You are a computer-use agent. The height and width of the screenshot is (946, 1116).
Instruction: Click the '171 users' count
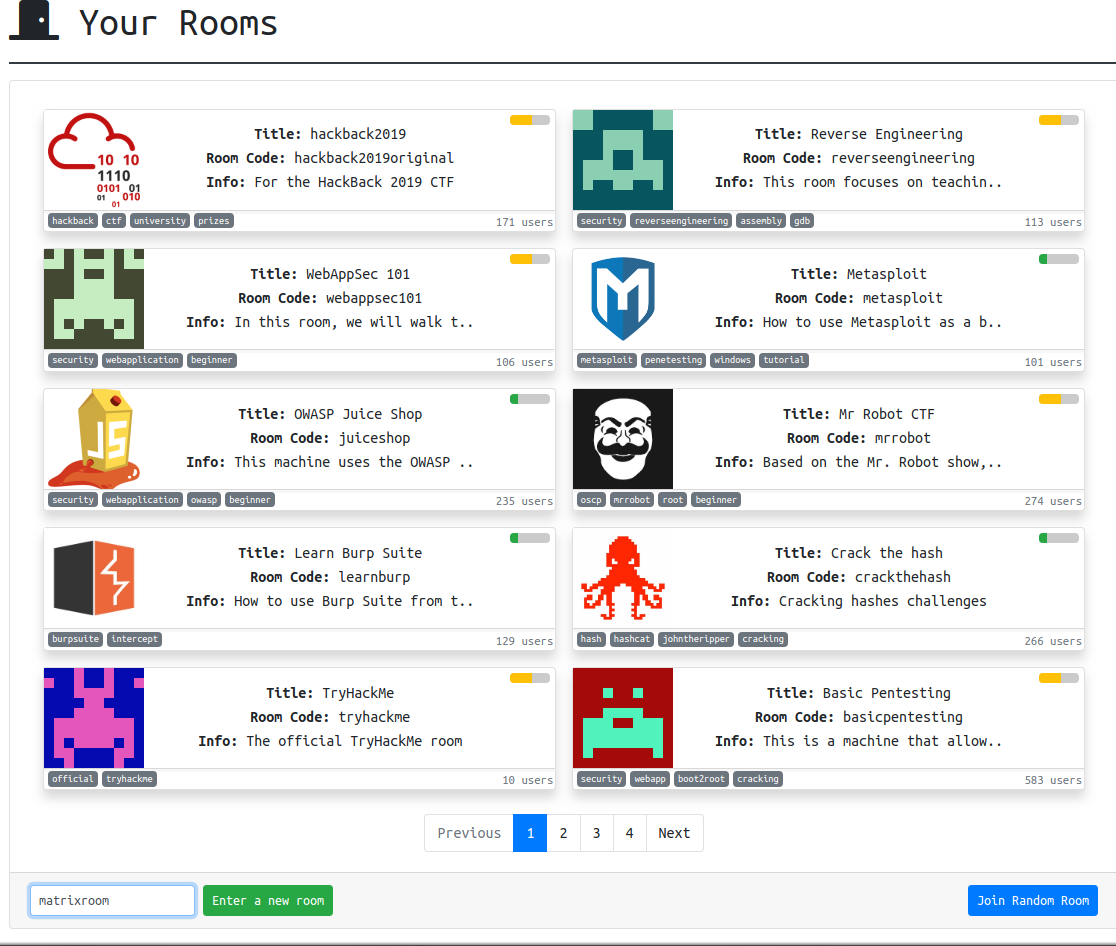(525, 222)
